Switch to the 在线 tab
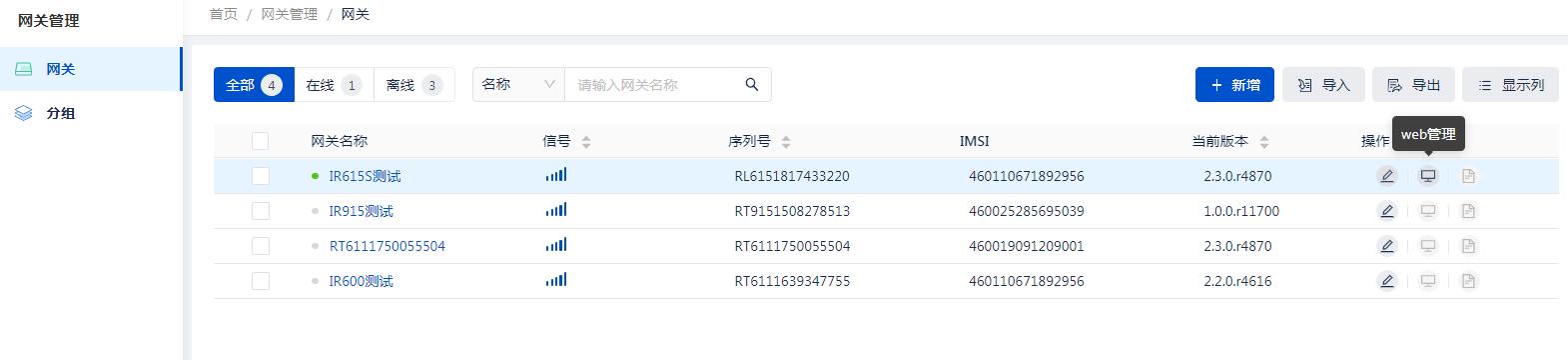 334,85
